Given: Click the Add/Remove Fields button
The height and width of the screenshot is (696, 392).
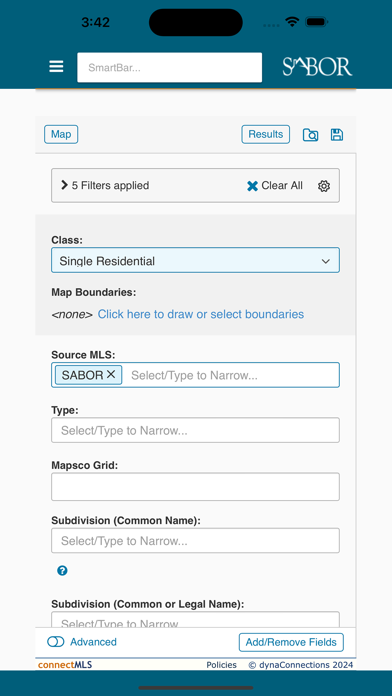Looking at the screenshot, I should click(291, 642).
